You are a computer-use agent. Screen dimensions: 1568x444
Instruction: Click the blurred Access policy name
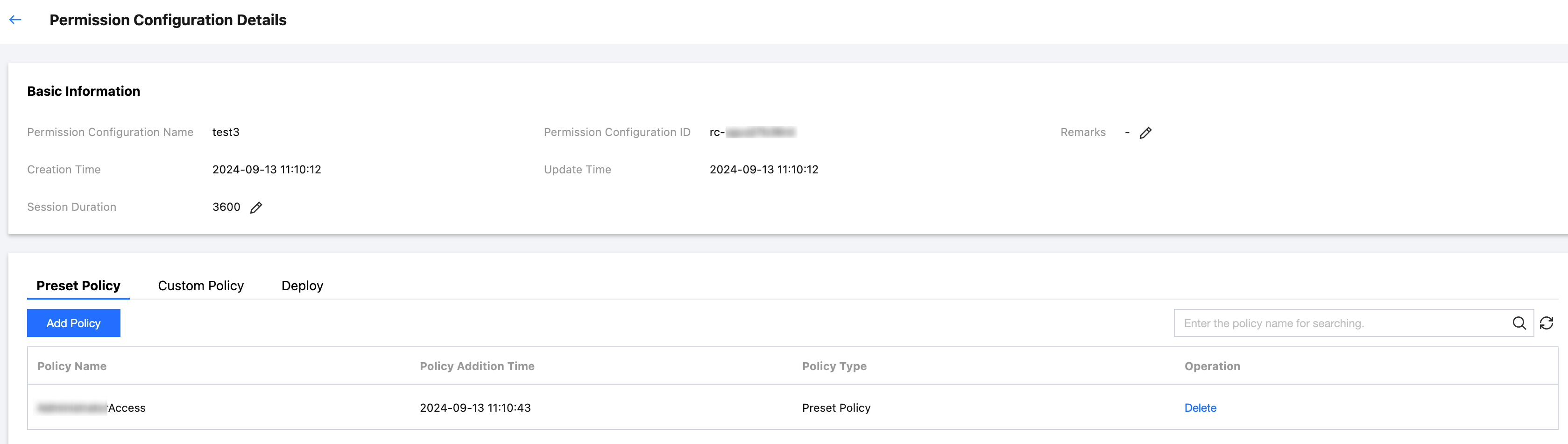(x=92, y=408)
